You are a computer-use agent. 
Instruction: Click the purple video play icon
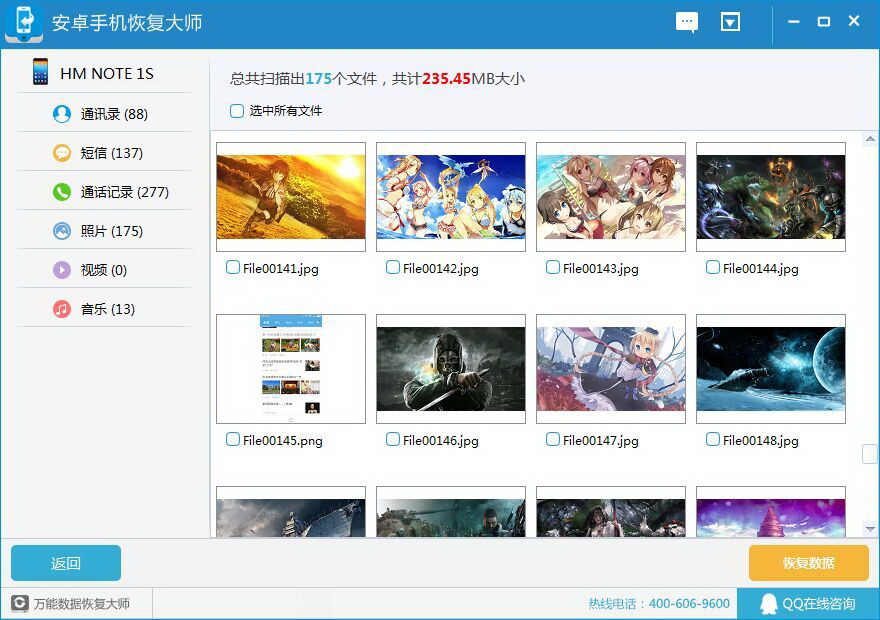[x=62, y=270]
